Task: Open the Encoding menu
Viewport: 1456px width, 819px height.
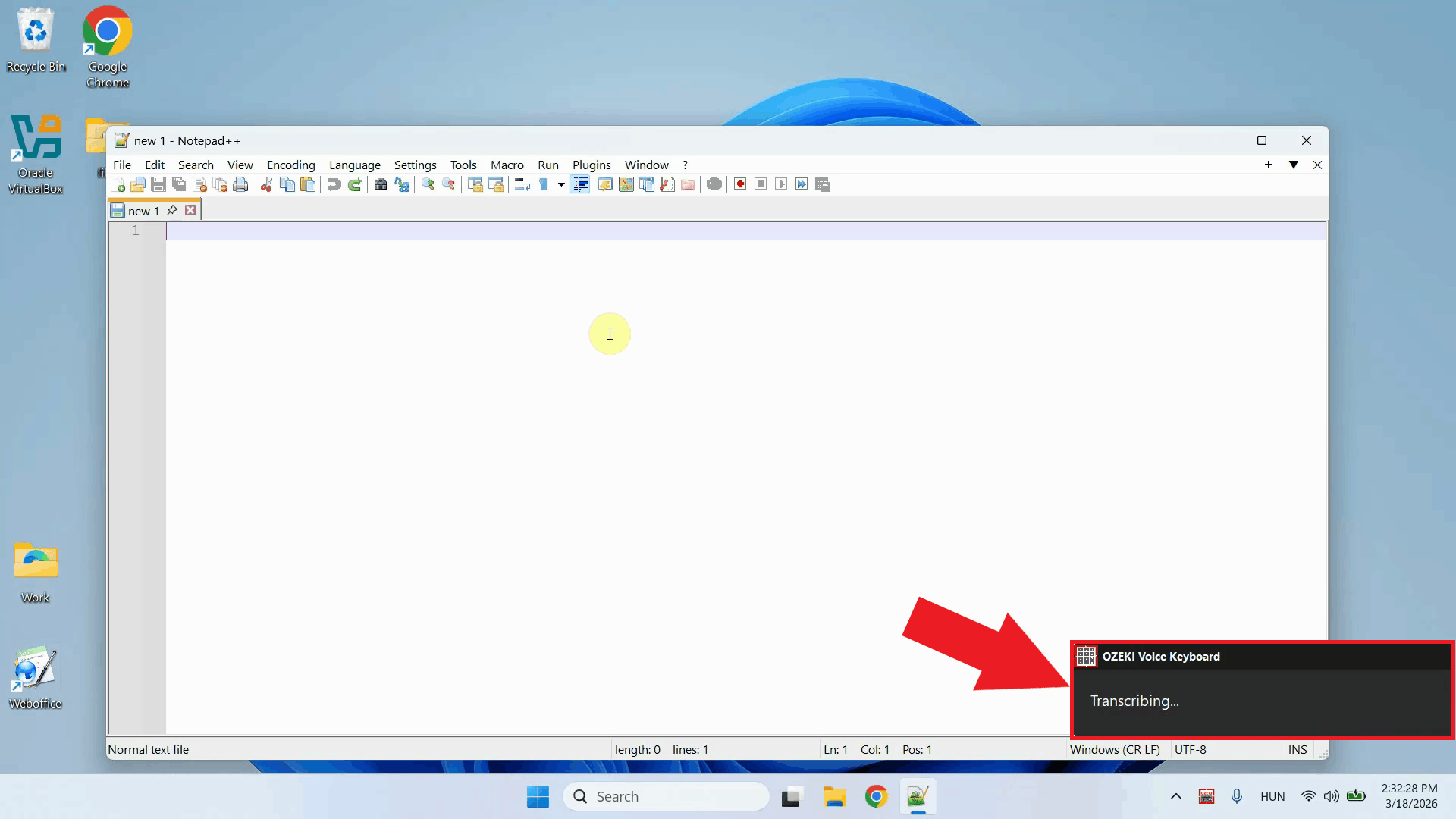Action: (291, 165)
